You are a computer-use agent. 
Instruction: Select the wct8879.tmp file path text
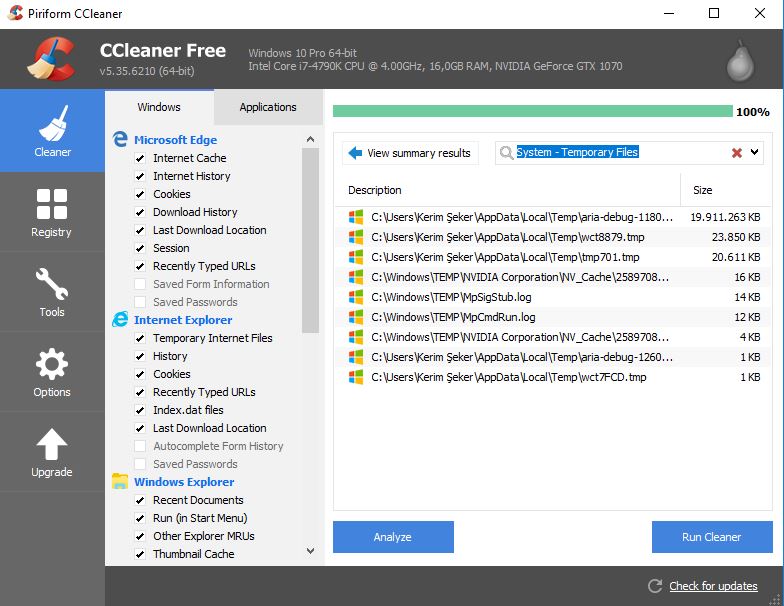(x=508, y=237)
